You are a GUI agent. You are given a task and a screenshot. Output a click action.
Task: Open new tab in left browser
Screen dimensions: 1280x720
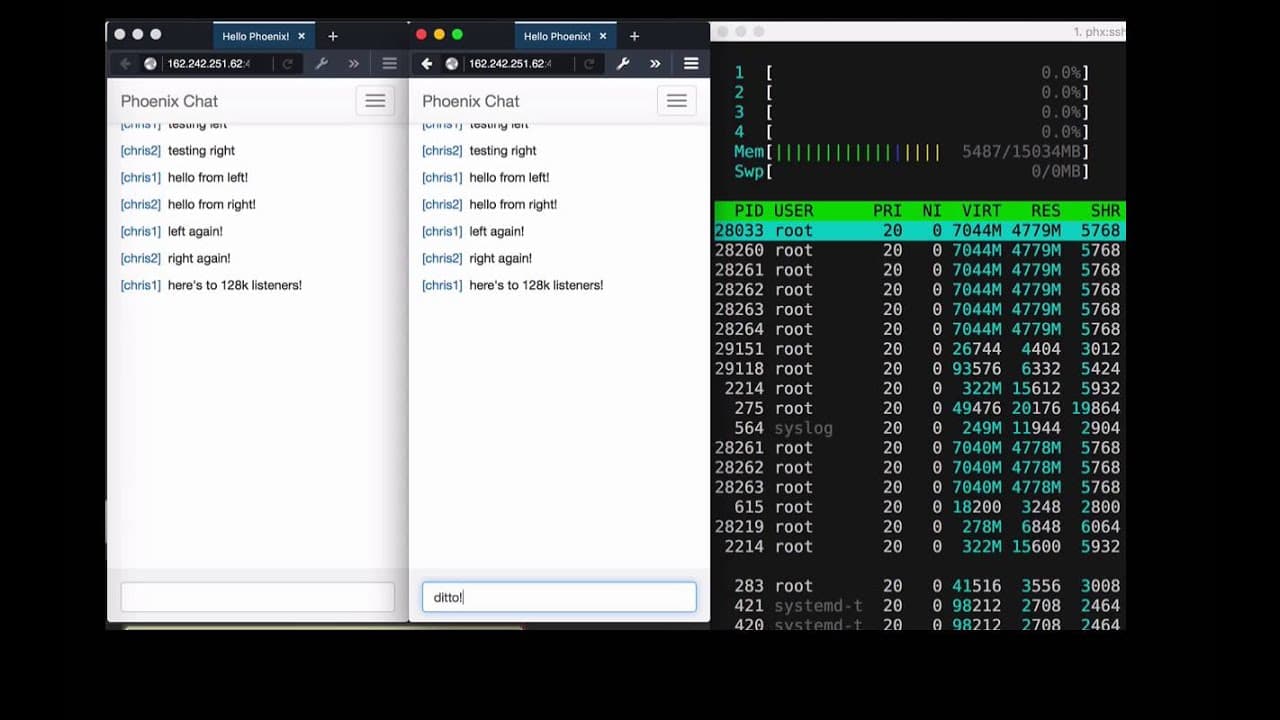333,36
